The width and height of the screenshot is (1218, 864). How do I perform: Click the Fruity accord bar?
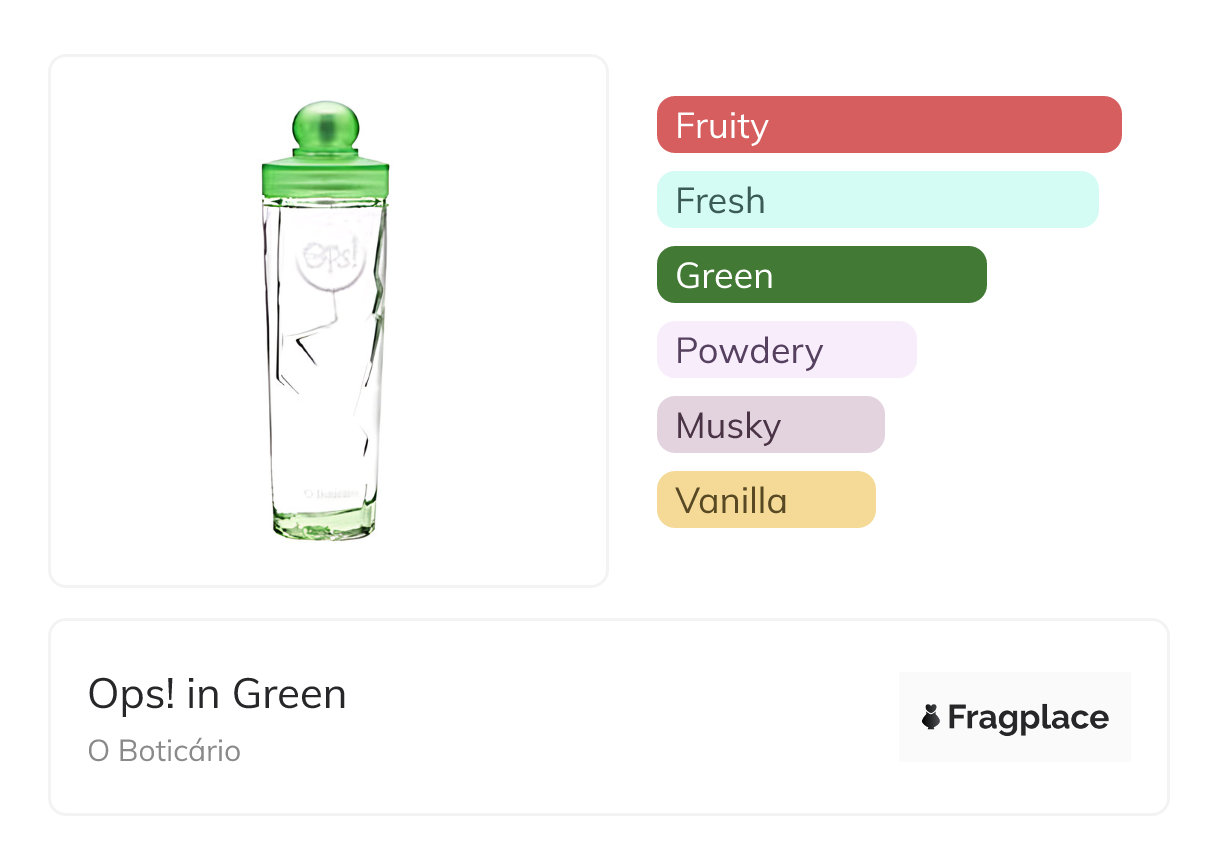tap(888, 125)
